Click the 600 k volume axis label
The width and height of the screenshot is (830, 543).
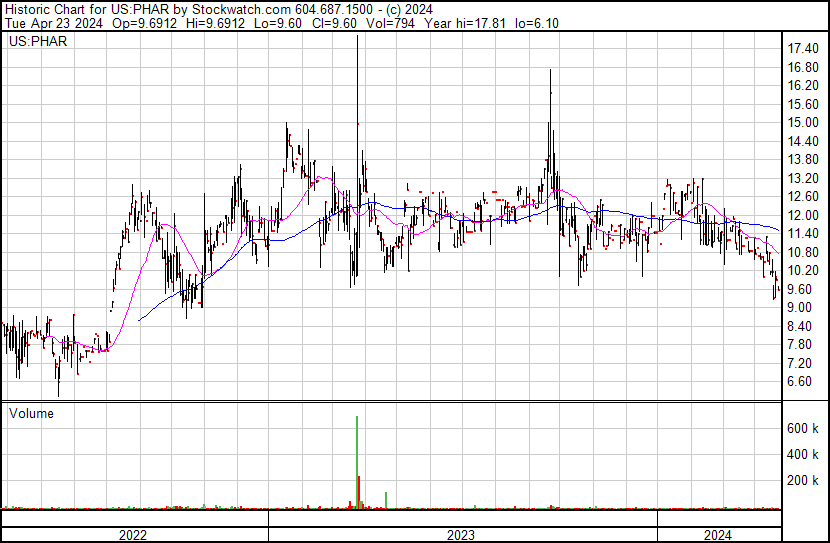tap(803, 428)
